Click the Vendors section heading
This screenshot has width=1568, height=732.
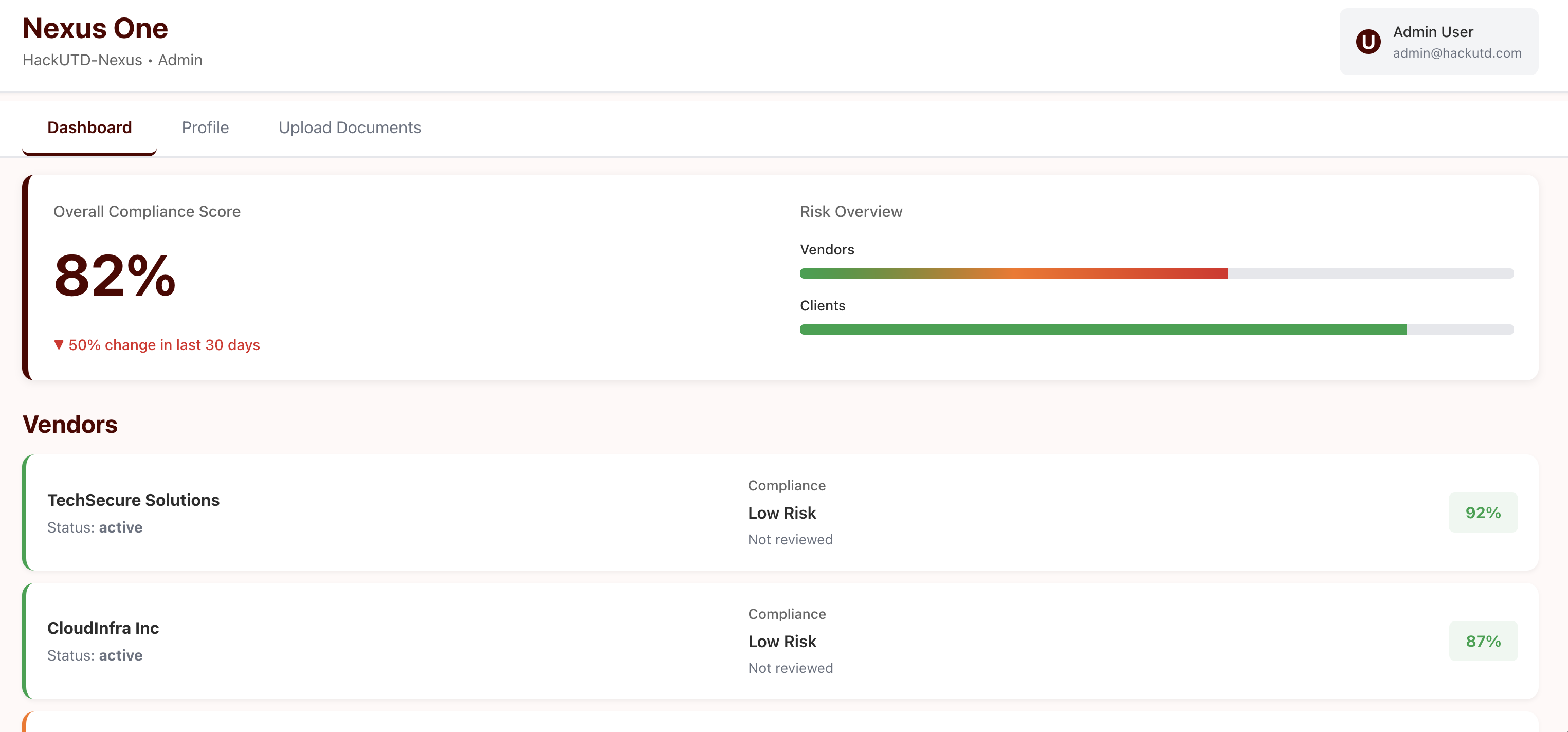tap(70, 425)
